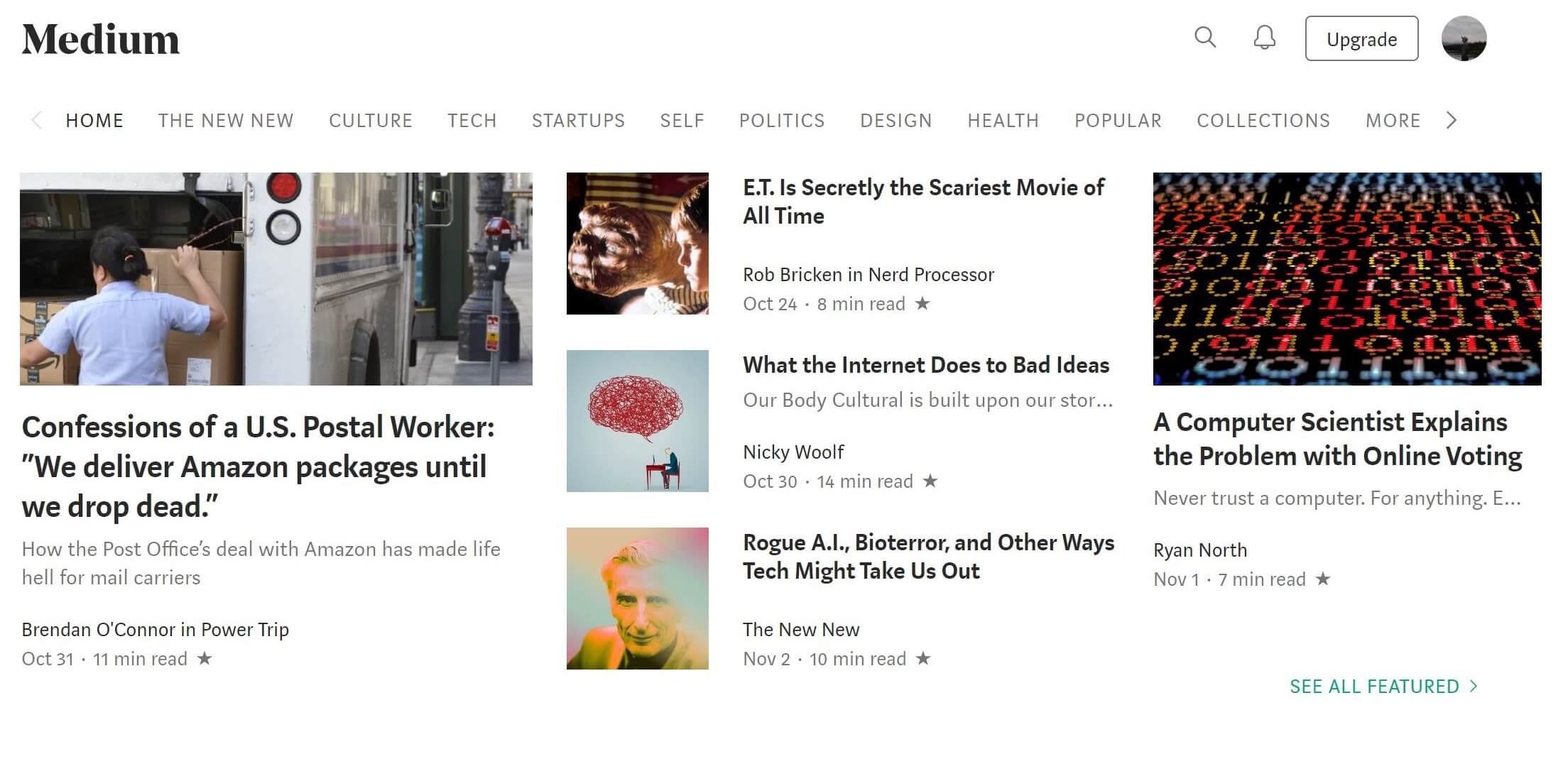Open the user profile avatar
The image size is (1568, 764).
(1464, 38)
